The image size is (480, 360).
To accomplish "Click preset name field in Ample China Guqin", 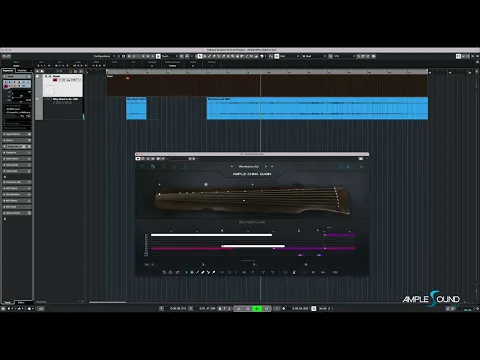I will pyautogui.click(x=249, y=166).
